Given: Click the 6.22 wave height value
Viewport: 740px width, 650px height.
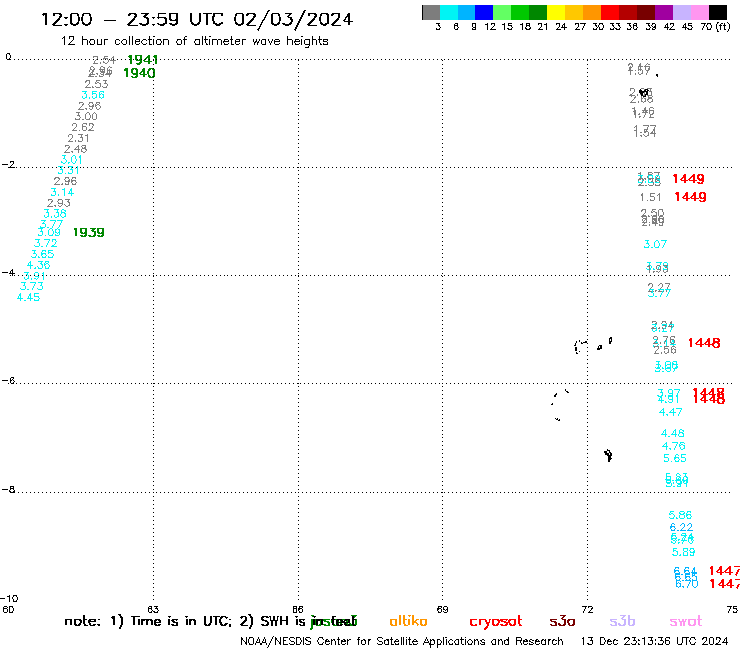Looking at the screenshot, I should [x=681, y=528].
